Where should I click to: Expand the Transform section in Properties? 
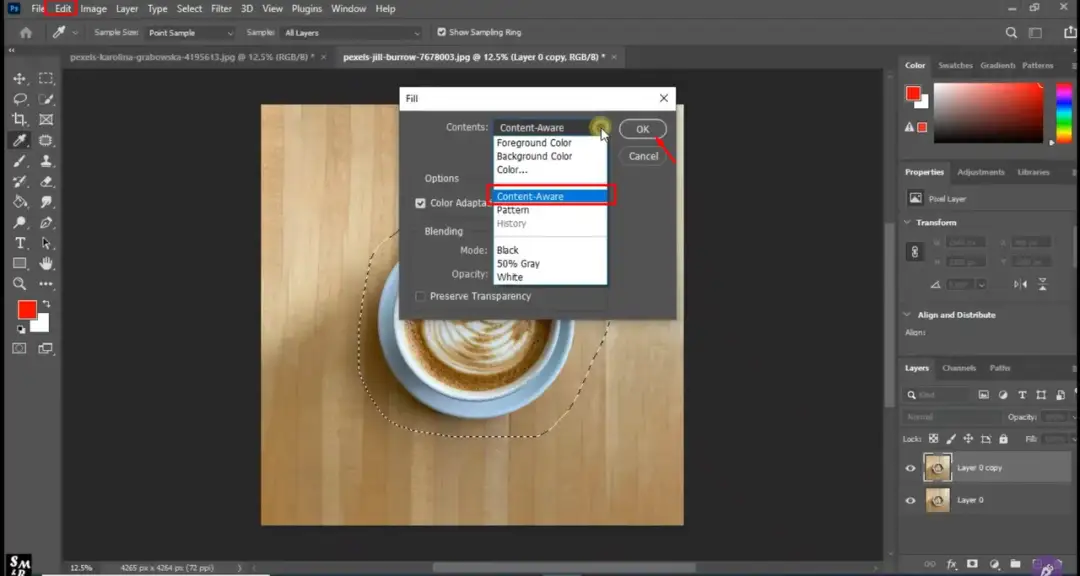coord(931,222)
